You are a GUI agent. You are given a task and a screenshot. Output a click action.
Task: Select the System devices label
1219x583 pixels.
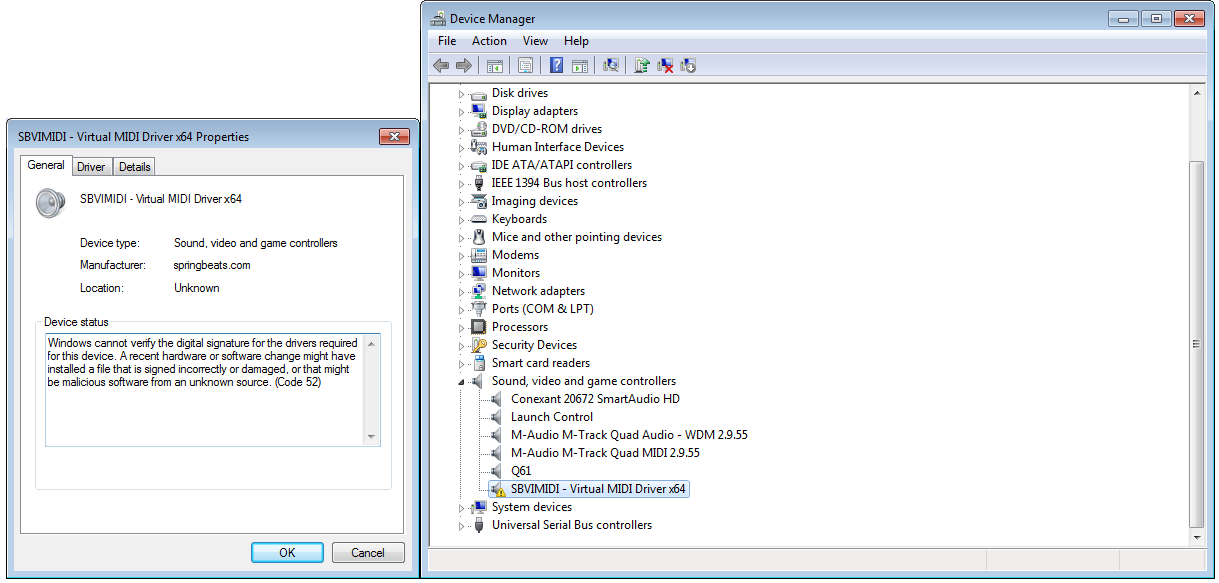(532, 507)
